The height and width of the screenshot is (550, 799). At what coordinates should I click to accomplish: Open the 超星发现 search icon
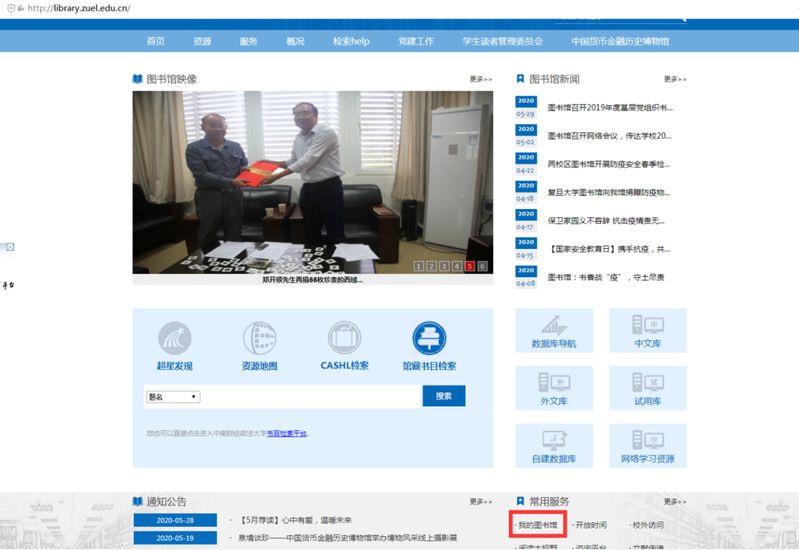tap(175, 338)
